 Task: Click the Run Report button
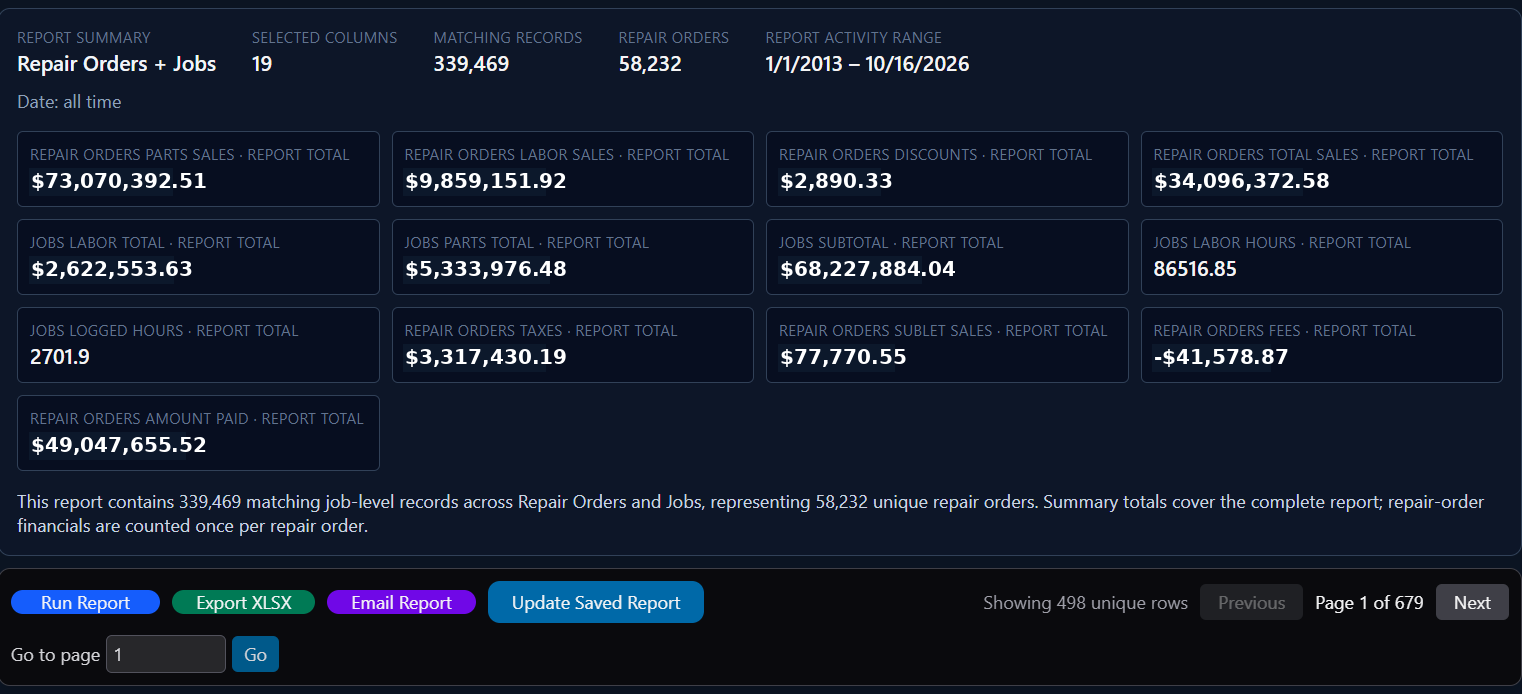pos(85,602)
